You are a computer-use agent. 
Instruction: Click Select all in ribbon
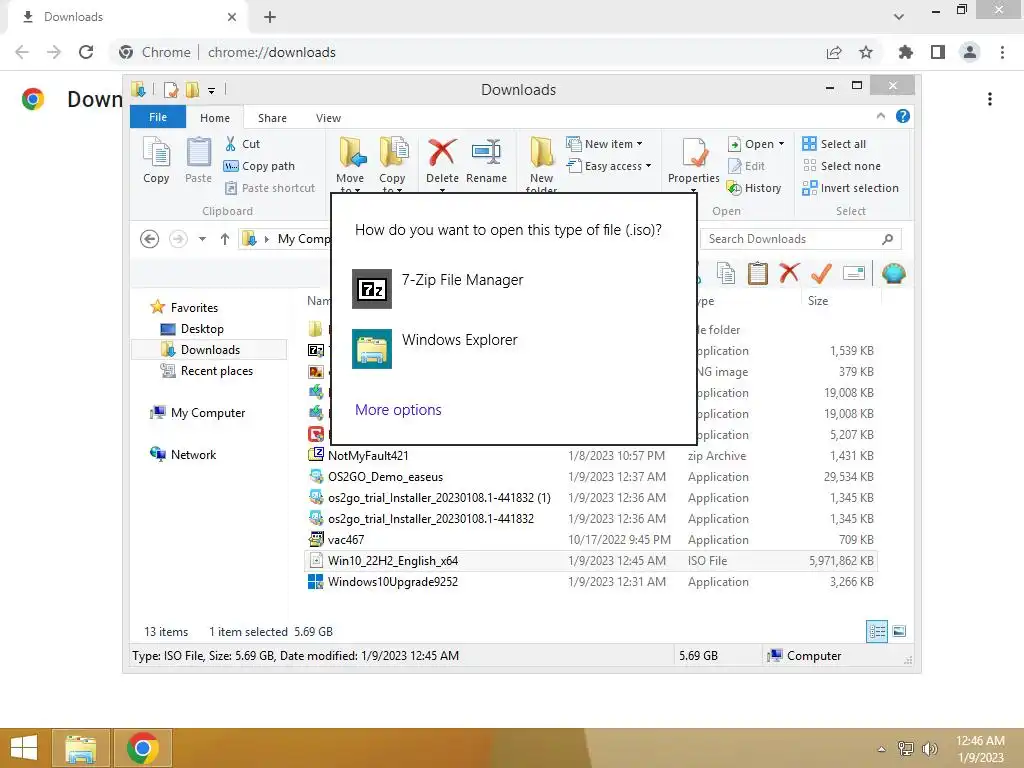[834, 144]
